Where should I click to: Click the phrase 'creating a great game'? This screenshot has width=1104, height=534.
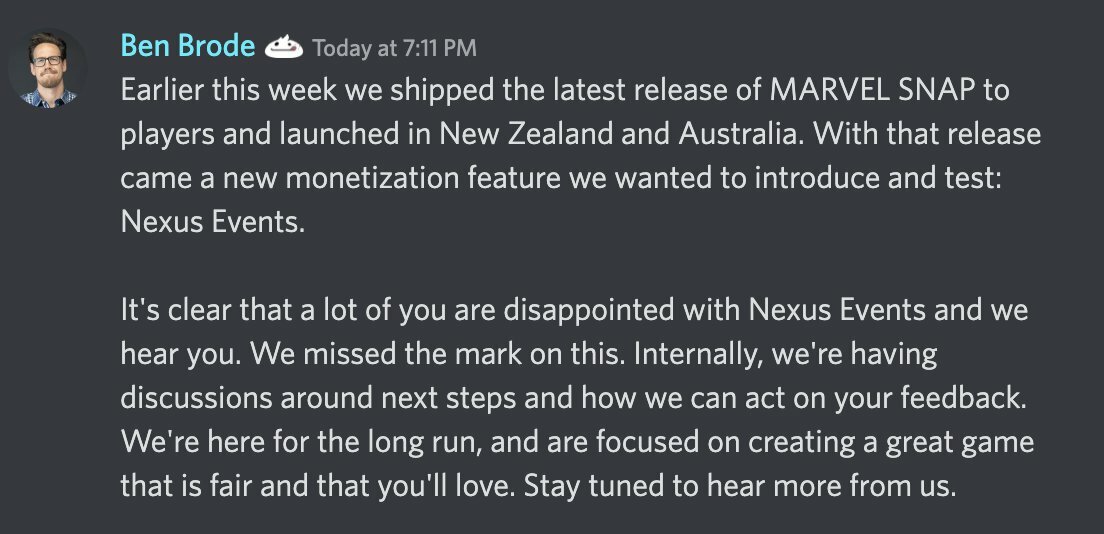pyautogui.click(x=891, y=443)
